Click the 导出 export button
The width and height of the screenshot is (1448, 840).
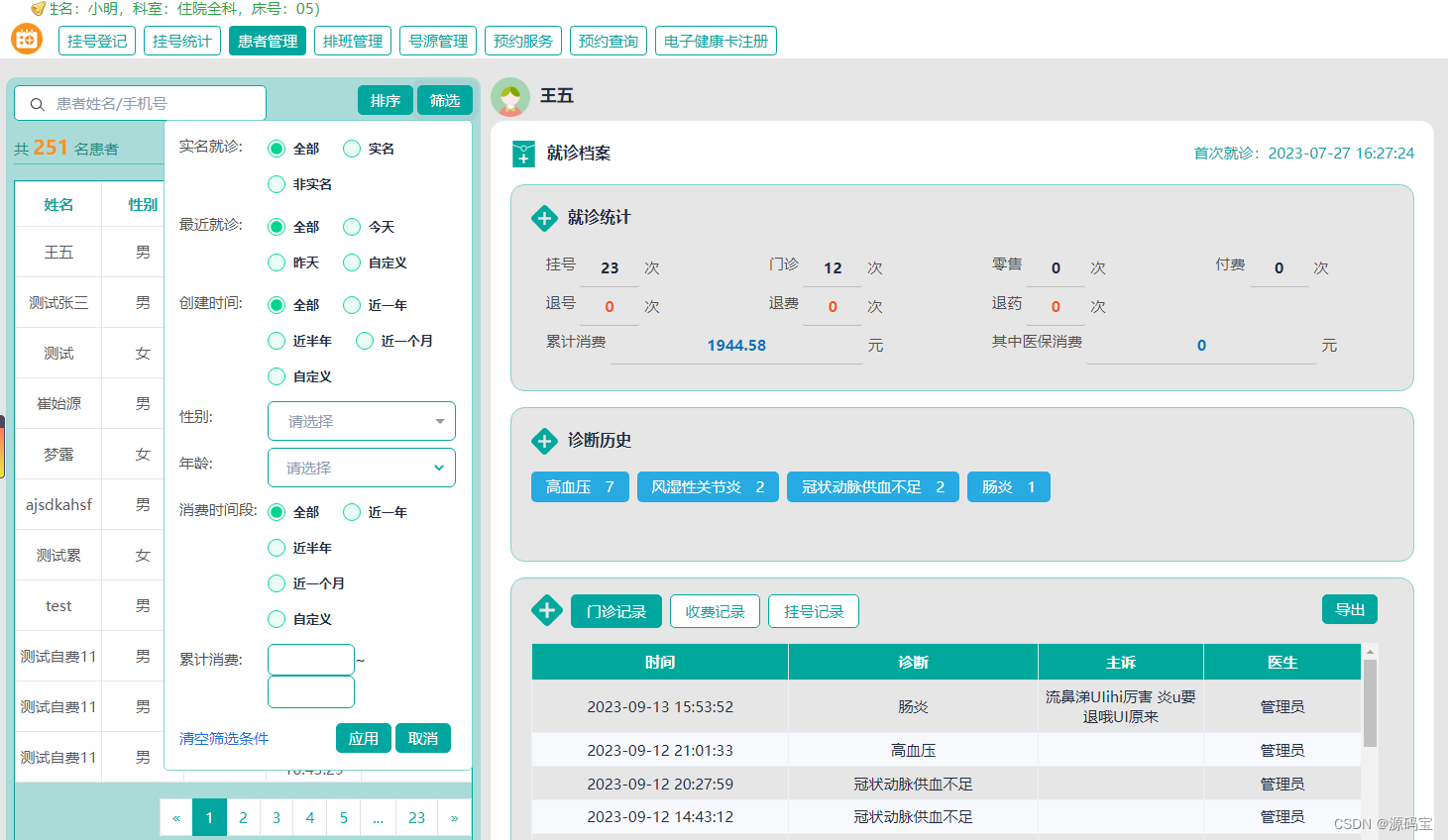(x=1349, y=609)
